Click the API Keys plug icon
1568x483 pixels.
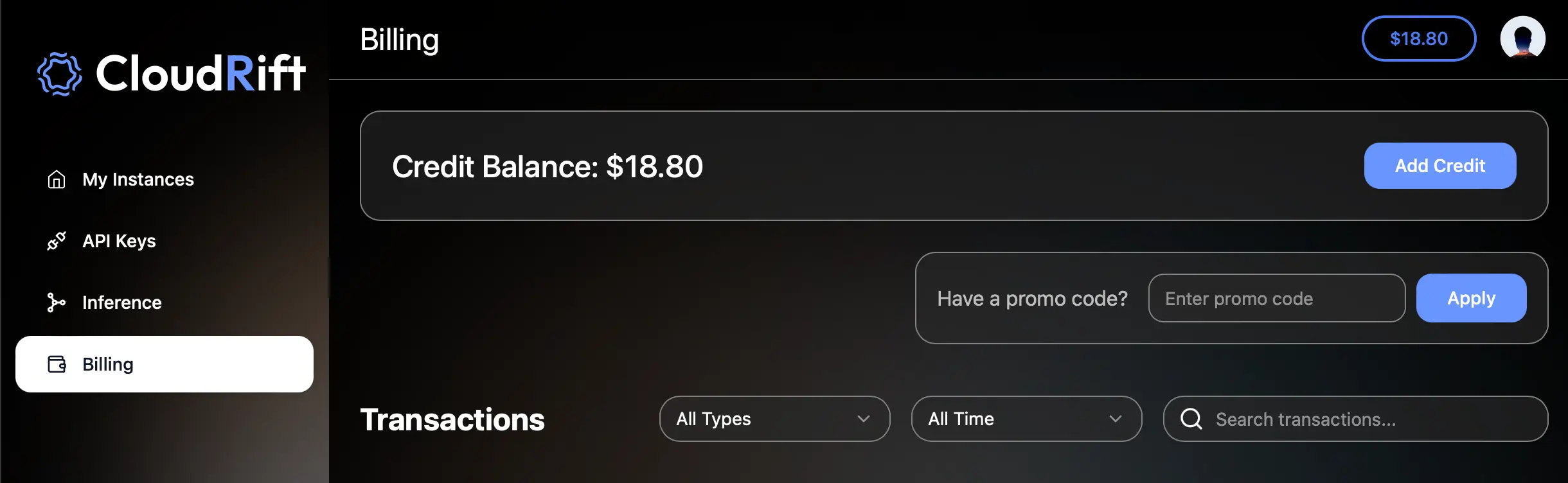click(x=57, y=241)
